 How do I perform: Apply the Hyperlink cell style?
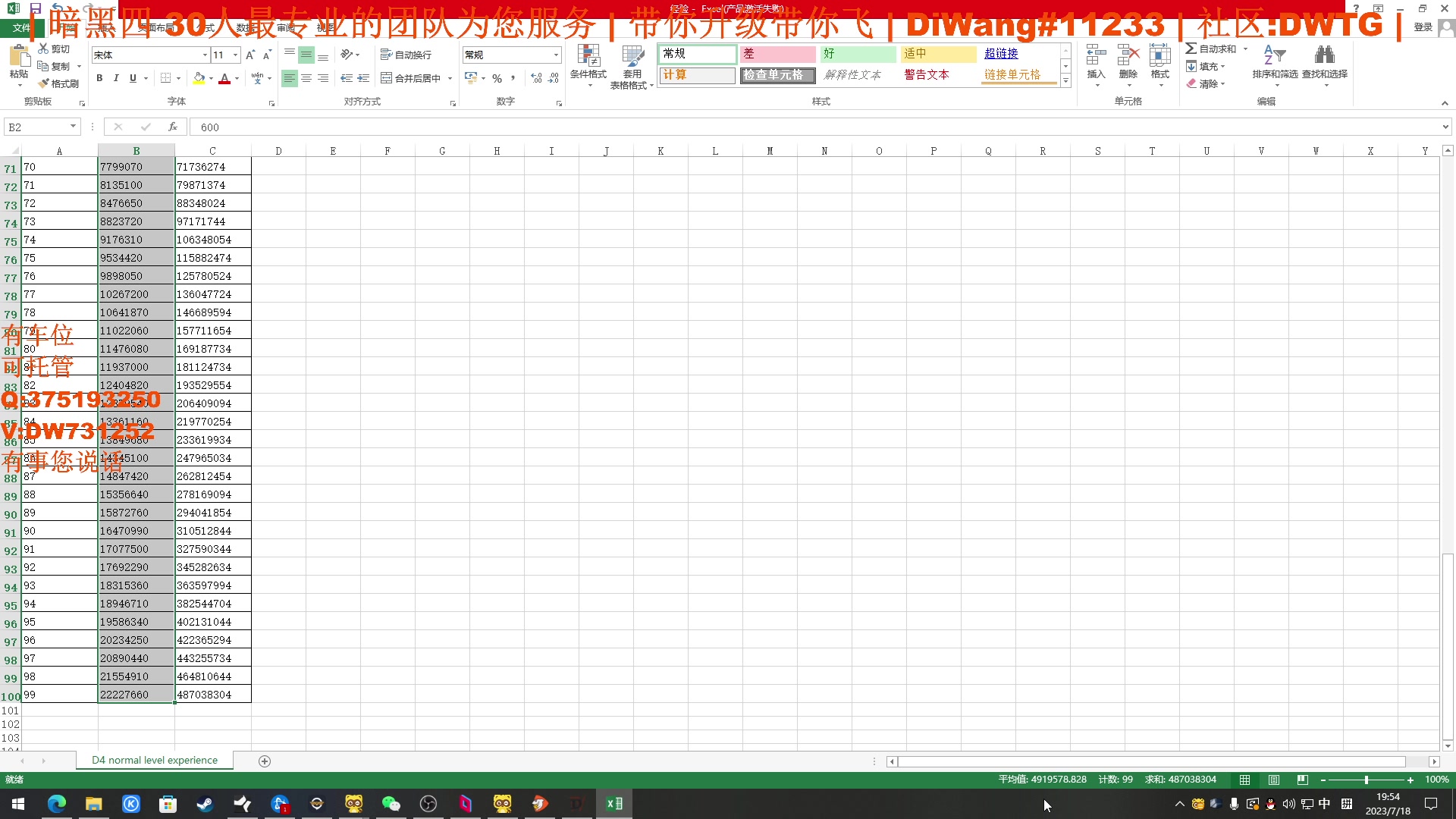[x=1001, y=54]
